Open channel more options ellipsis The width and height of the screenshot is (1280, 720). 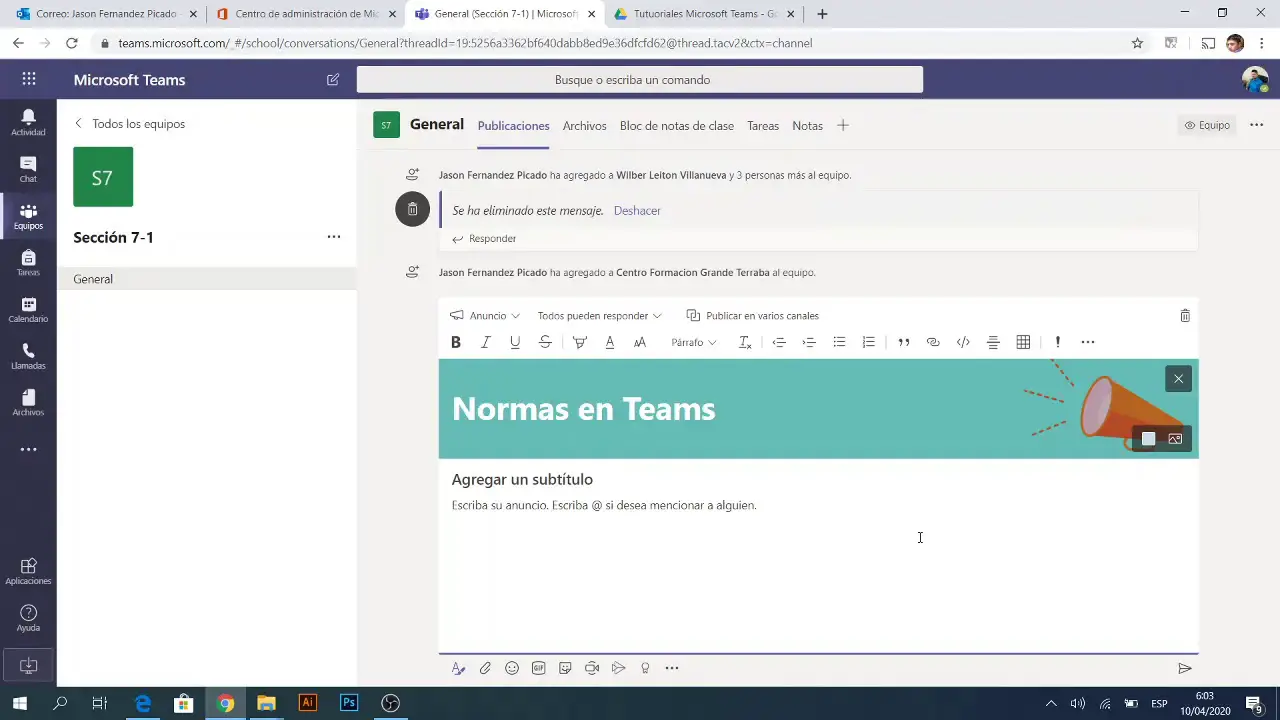[1257, 125]
